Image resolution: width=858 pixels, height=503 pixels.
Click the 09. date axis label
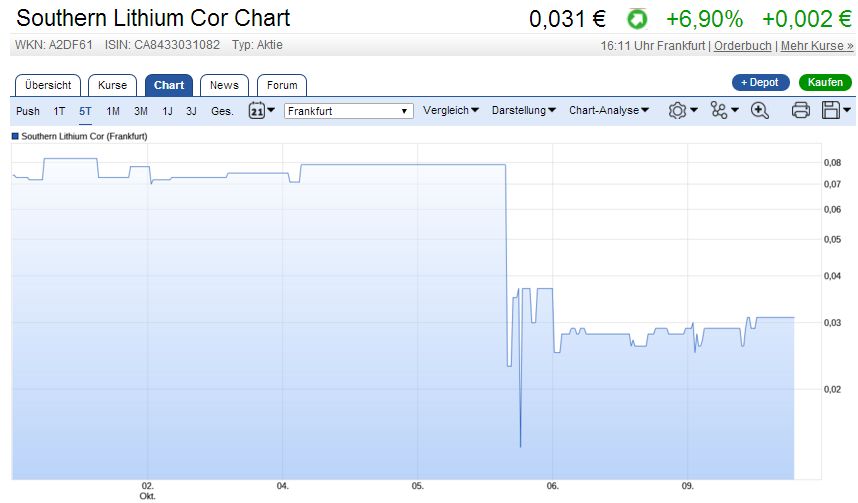(687, 485)
